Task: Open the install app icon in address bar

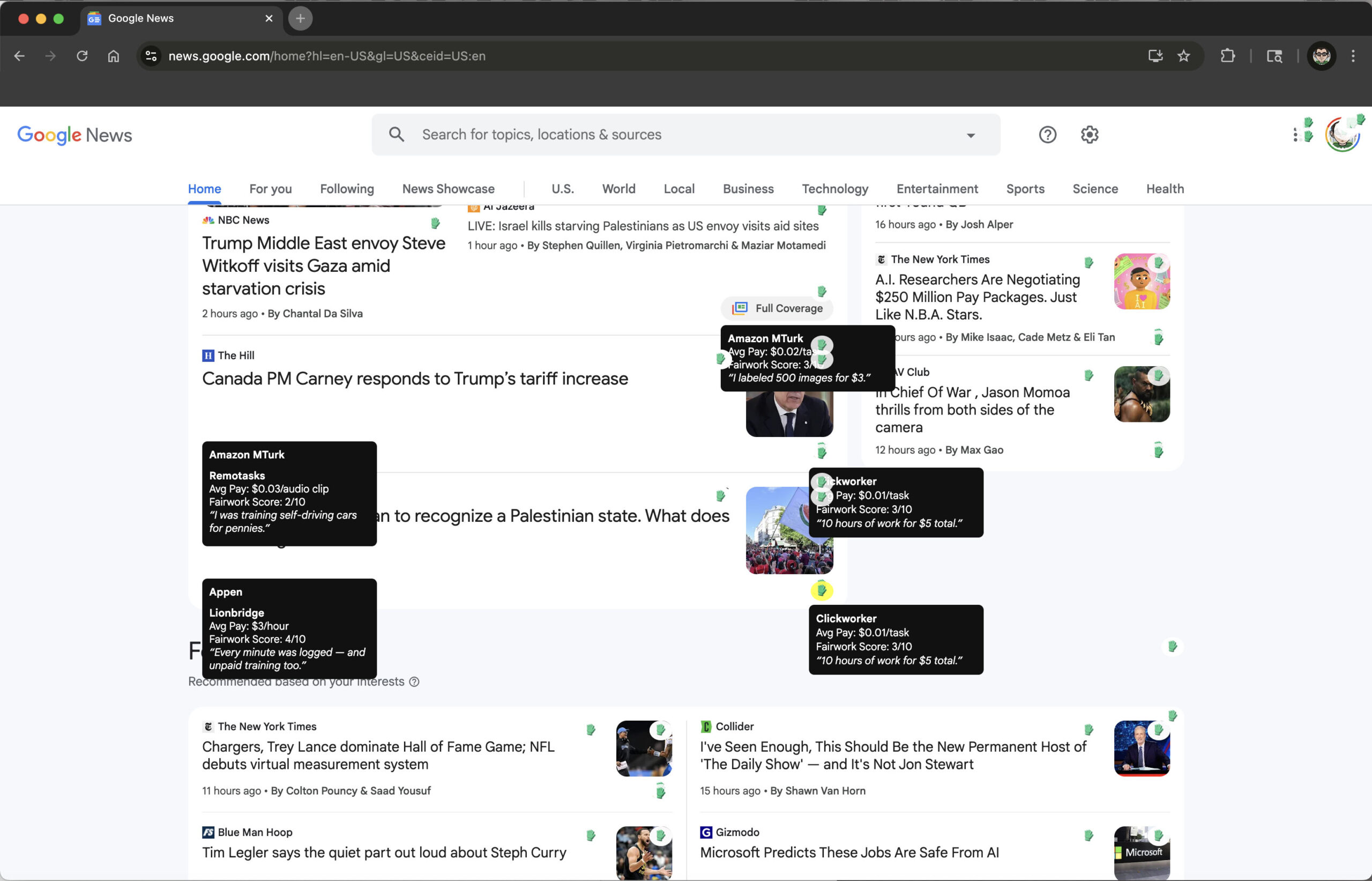Action: (x=1155, y=56)
